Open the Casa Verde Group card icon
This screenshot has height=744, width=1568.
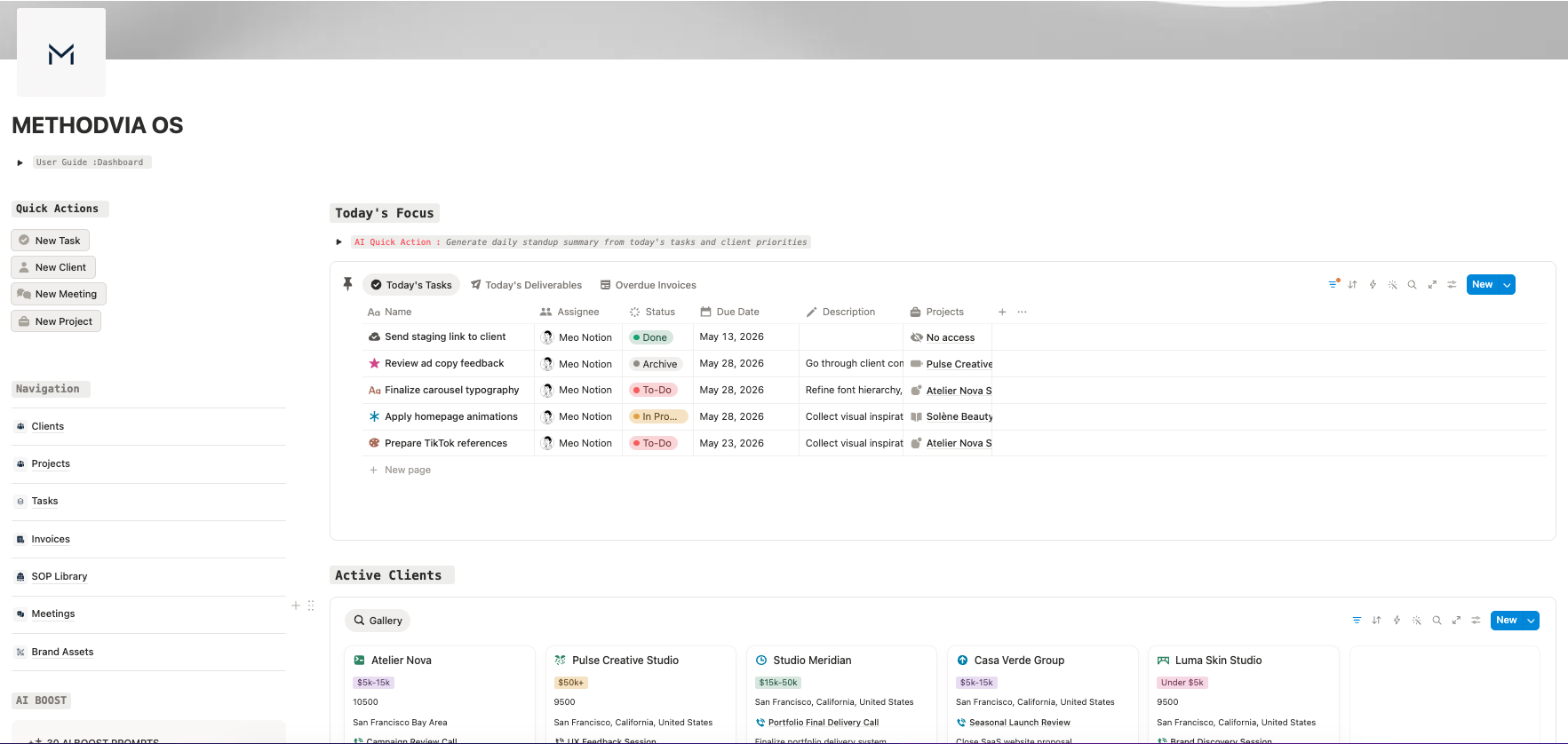click(962, 661)
